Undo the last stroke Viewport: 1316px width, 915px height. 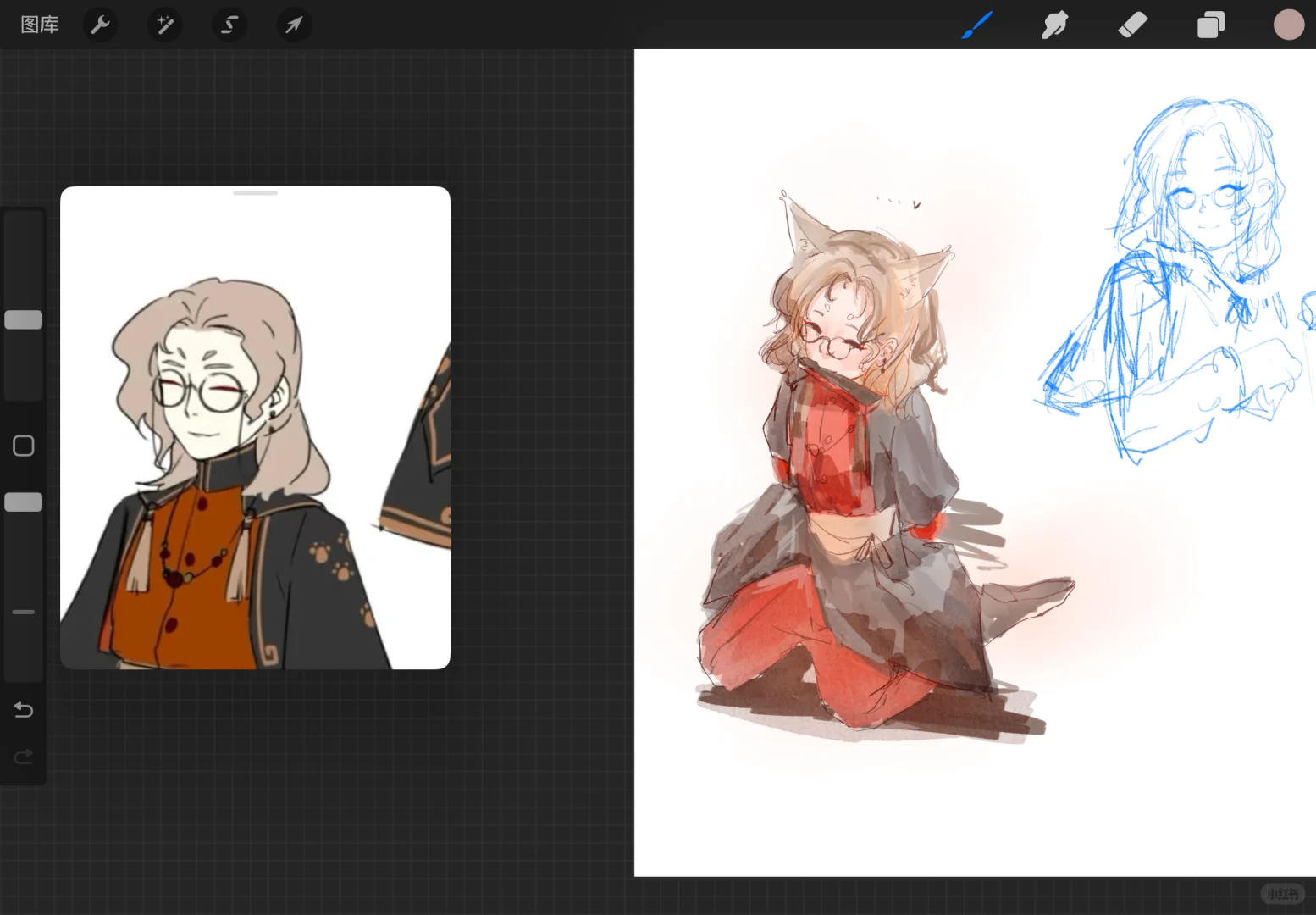click(24, 709)
